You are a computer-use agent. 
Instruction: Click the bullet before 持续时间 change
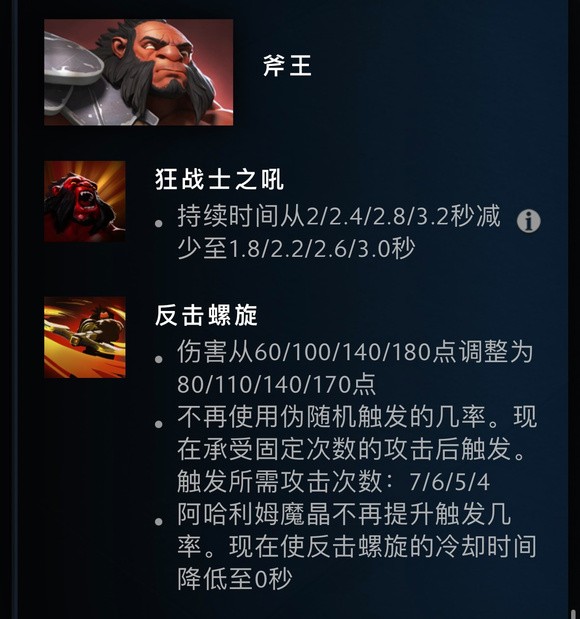(159, 224)
